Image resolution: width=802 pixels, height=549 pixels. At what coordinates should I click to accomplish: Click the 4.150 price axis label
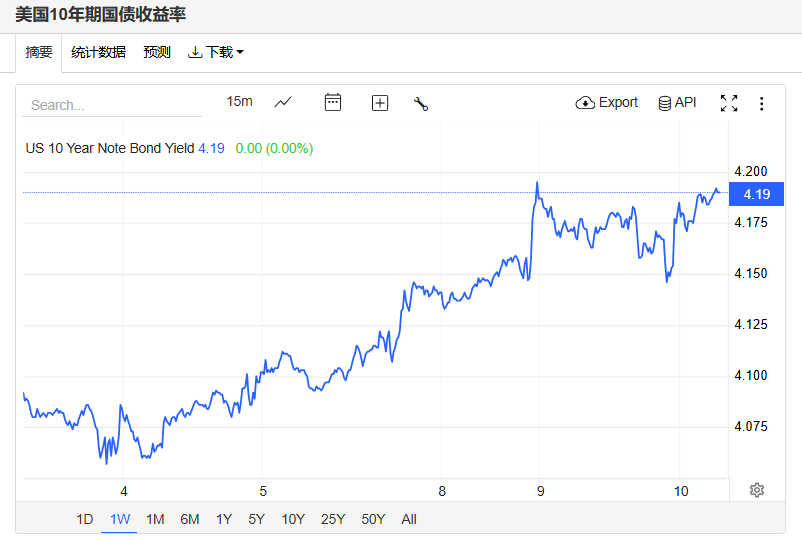tap(751, 273)
